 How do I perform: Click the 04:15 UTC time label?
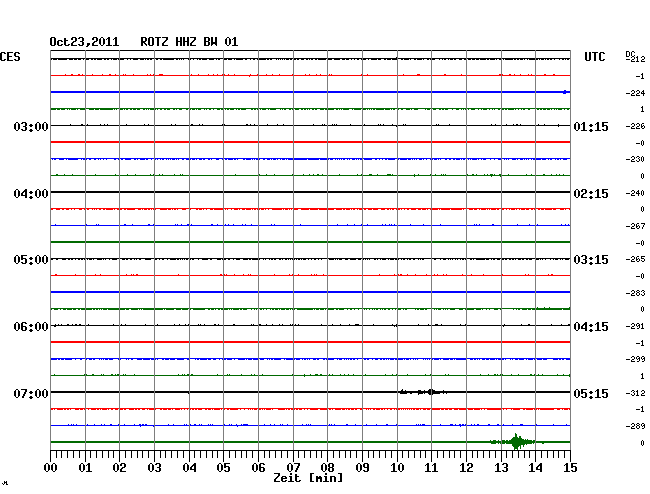tap(591, 327)
